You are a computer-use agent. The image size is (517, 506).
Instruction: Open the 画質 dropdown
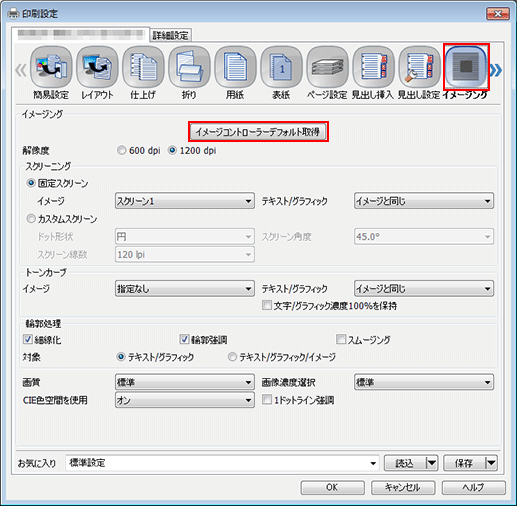click(x=185, y=382)
